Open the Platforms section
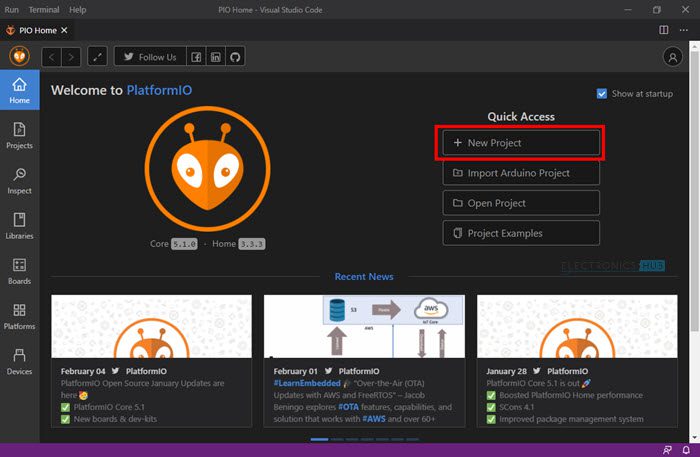This screenshot has height=457, width=700. coord(19,316)
